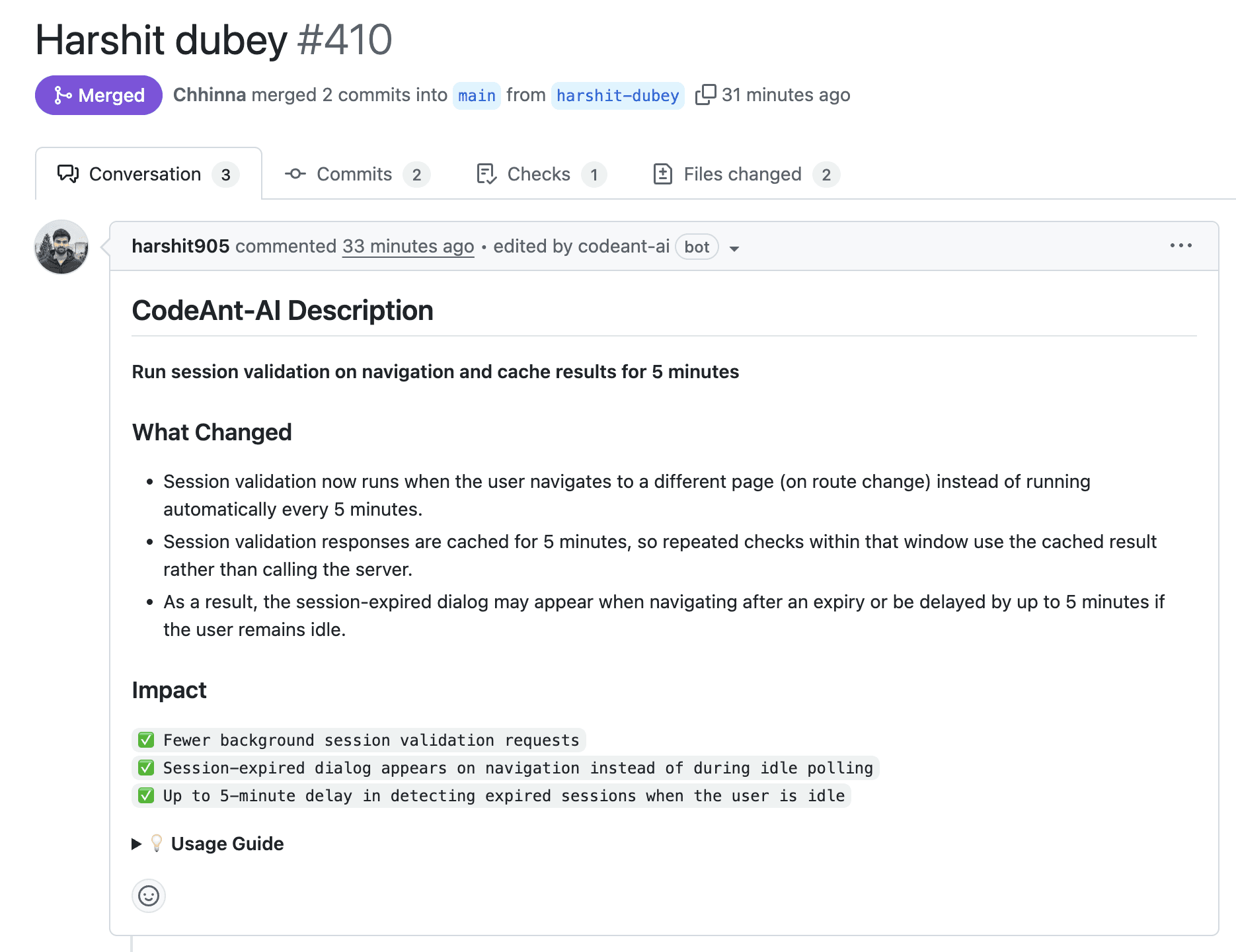
Task: Open the main branch link
Action: pyautogui.click(x=477, y=96)
